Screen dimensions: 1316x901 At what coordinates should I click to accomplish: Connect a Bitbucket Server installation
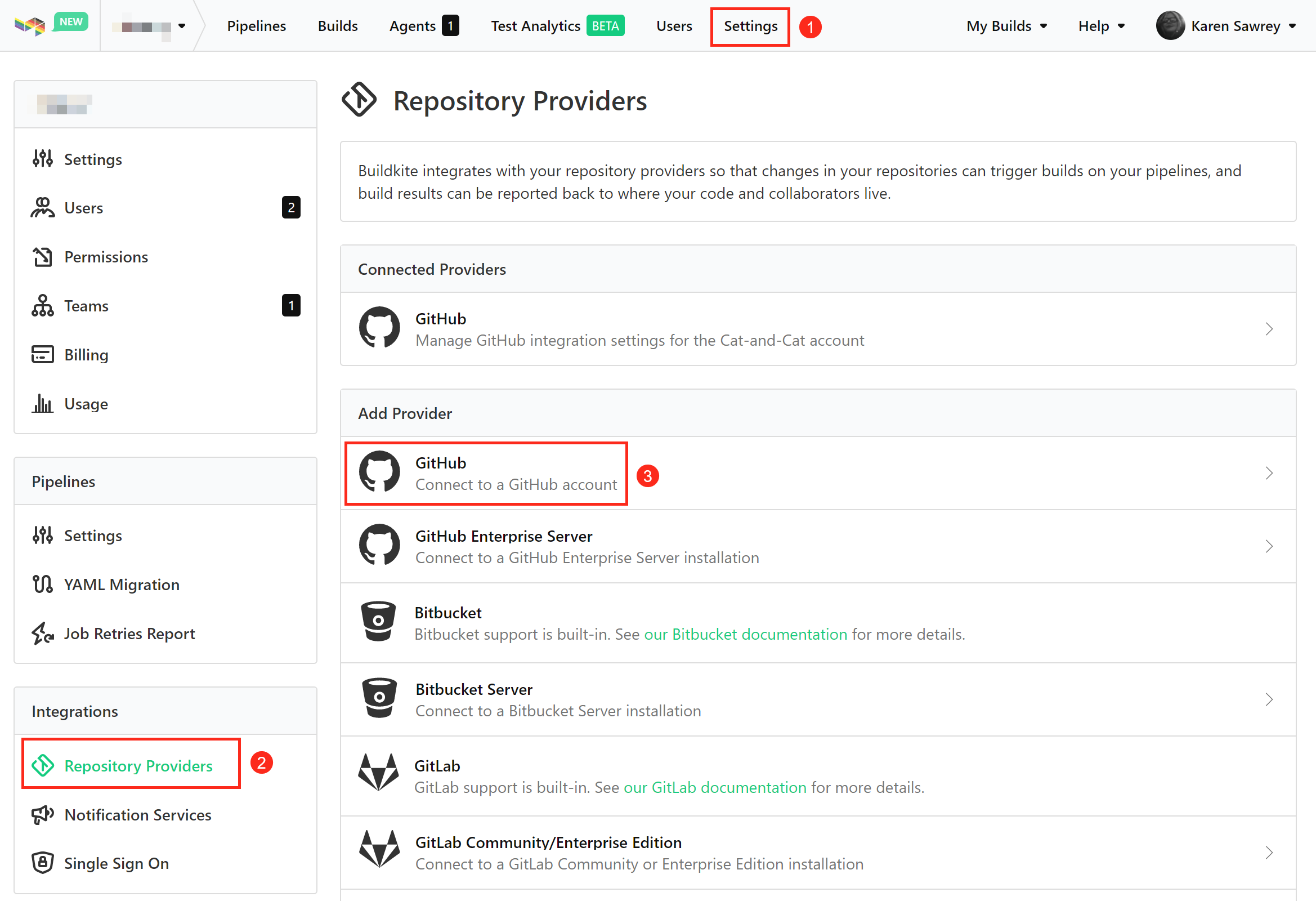pyautogui.click(x=818, y=700)
